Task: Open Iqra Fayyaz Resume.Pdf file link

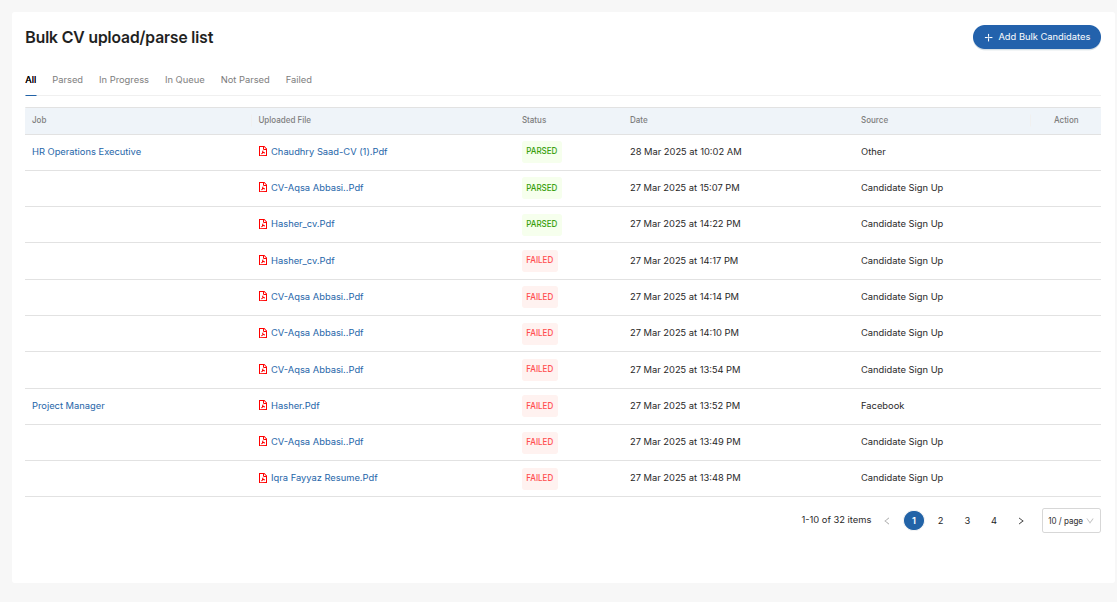Action: pos(324,478)
